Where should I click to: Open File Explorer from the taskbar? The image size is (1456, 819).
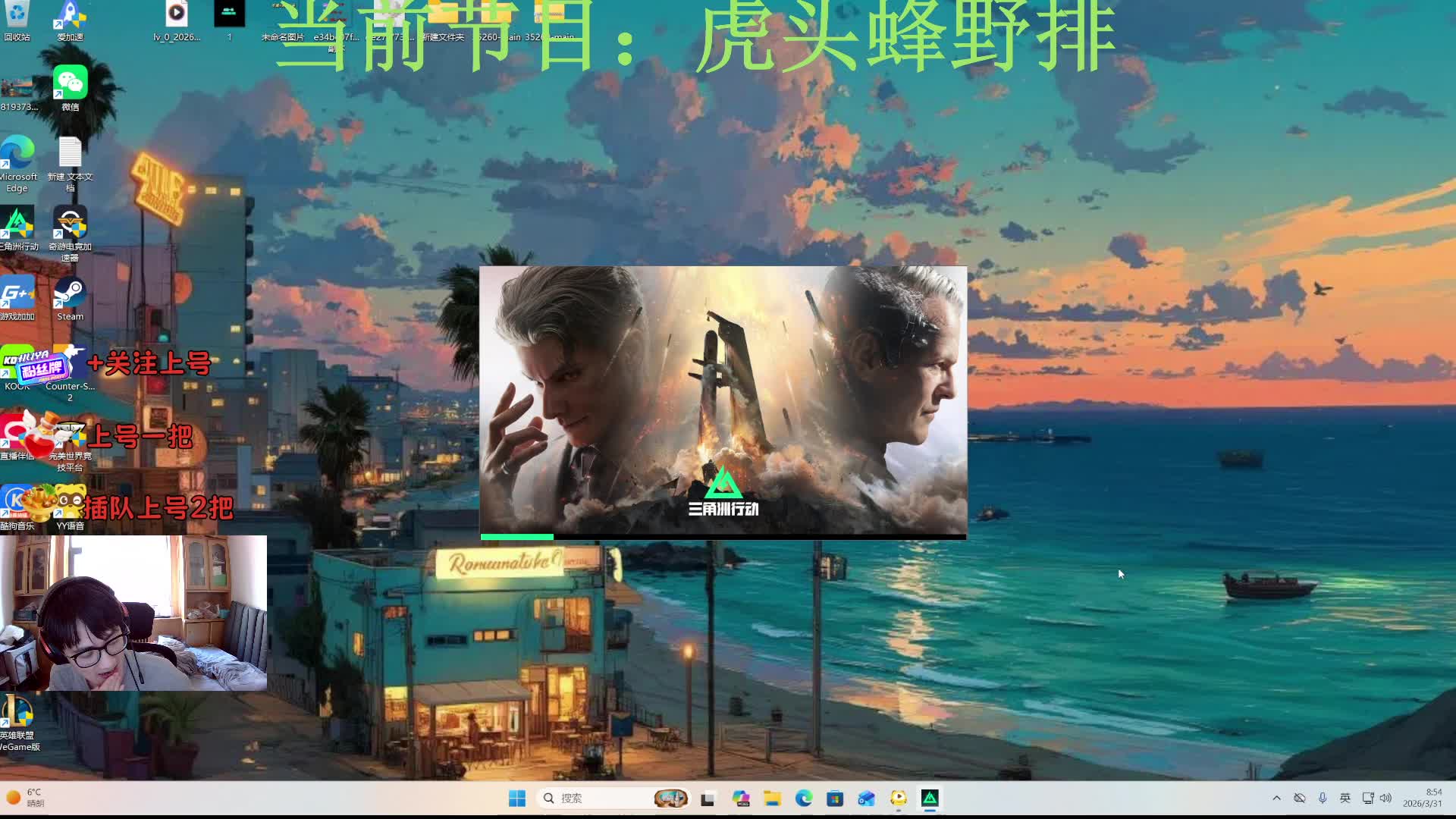point(772,798)
